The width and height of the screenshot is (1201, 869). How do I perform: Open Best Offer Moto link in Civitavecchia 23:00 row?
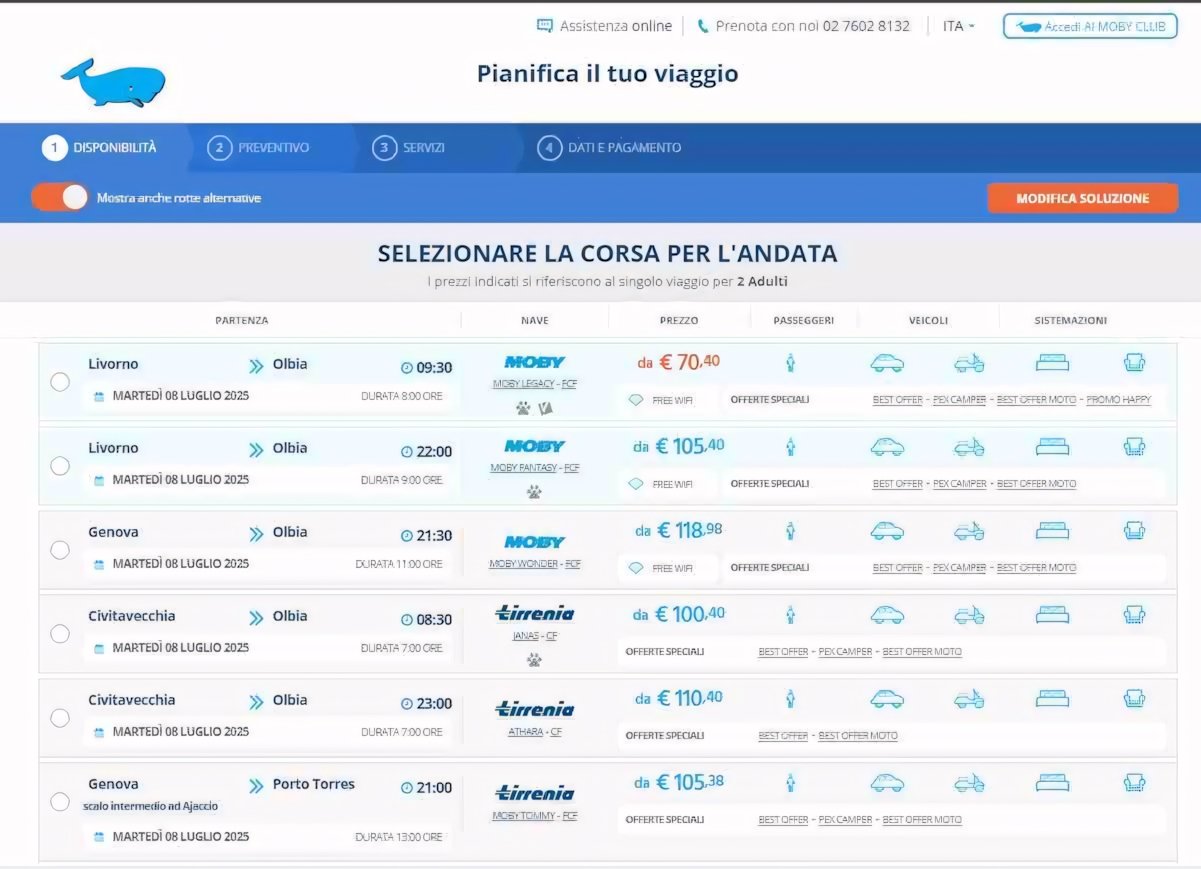tap(858, 736)
